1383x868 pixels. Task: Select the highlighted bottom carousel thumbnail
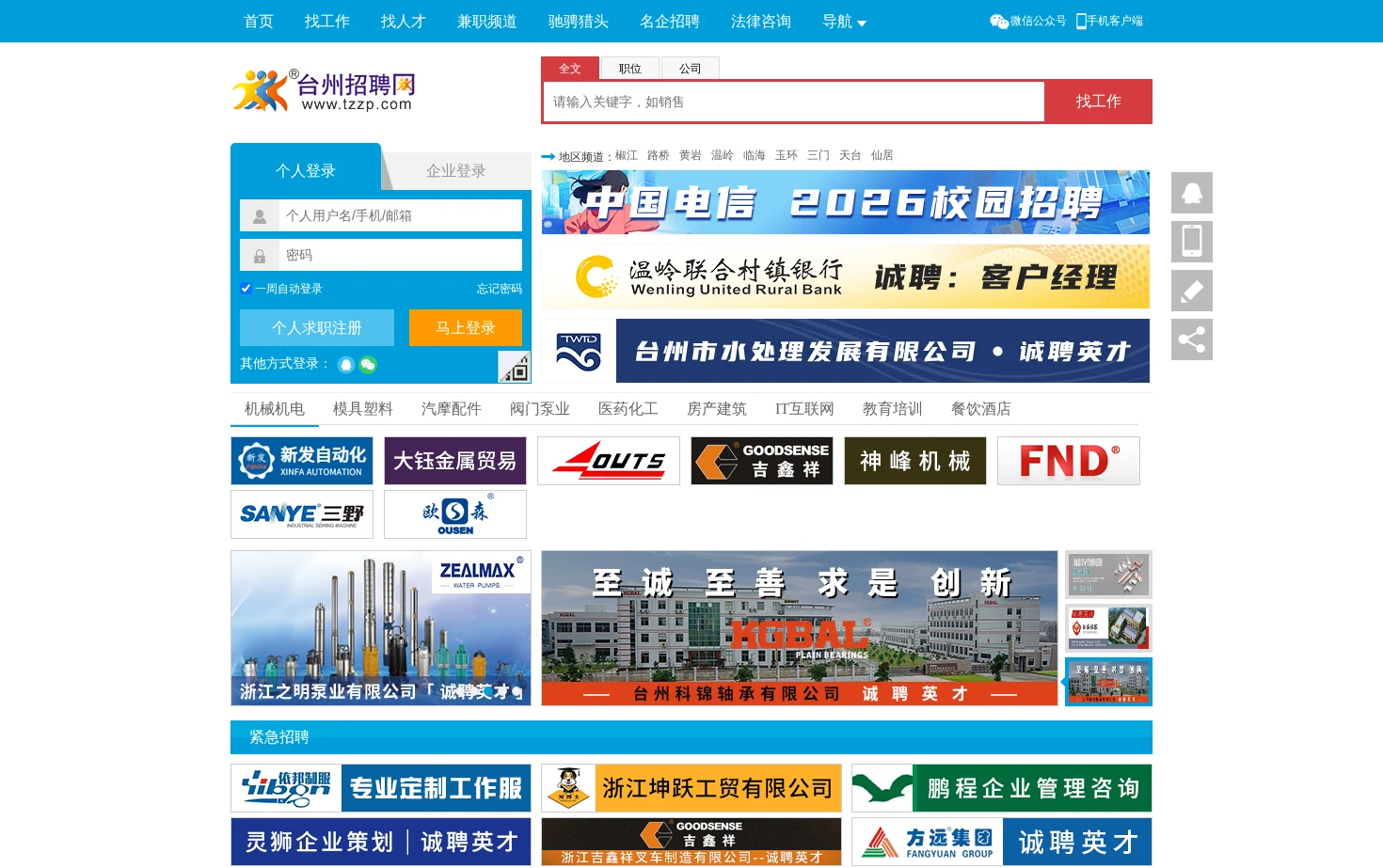[1108, 681]
